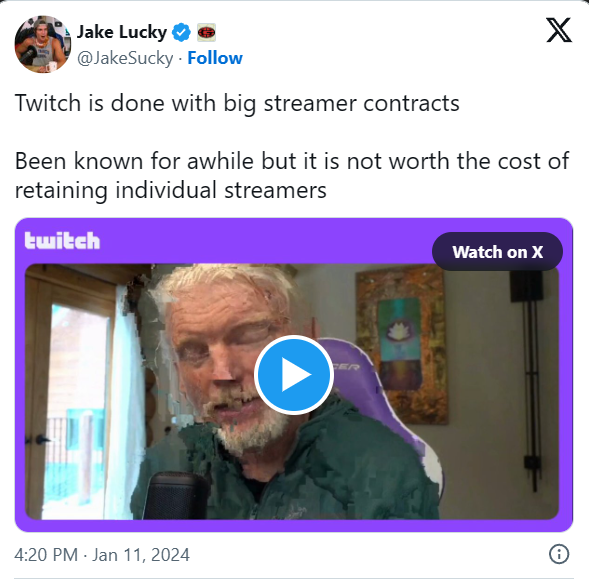
Task: Open the X logo in top corner
Action: point(559,30)
